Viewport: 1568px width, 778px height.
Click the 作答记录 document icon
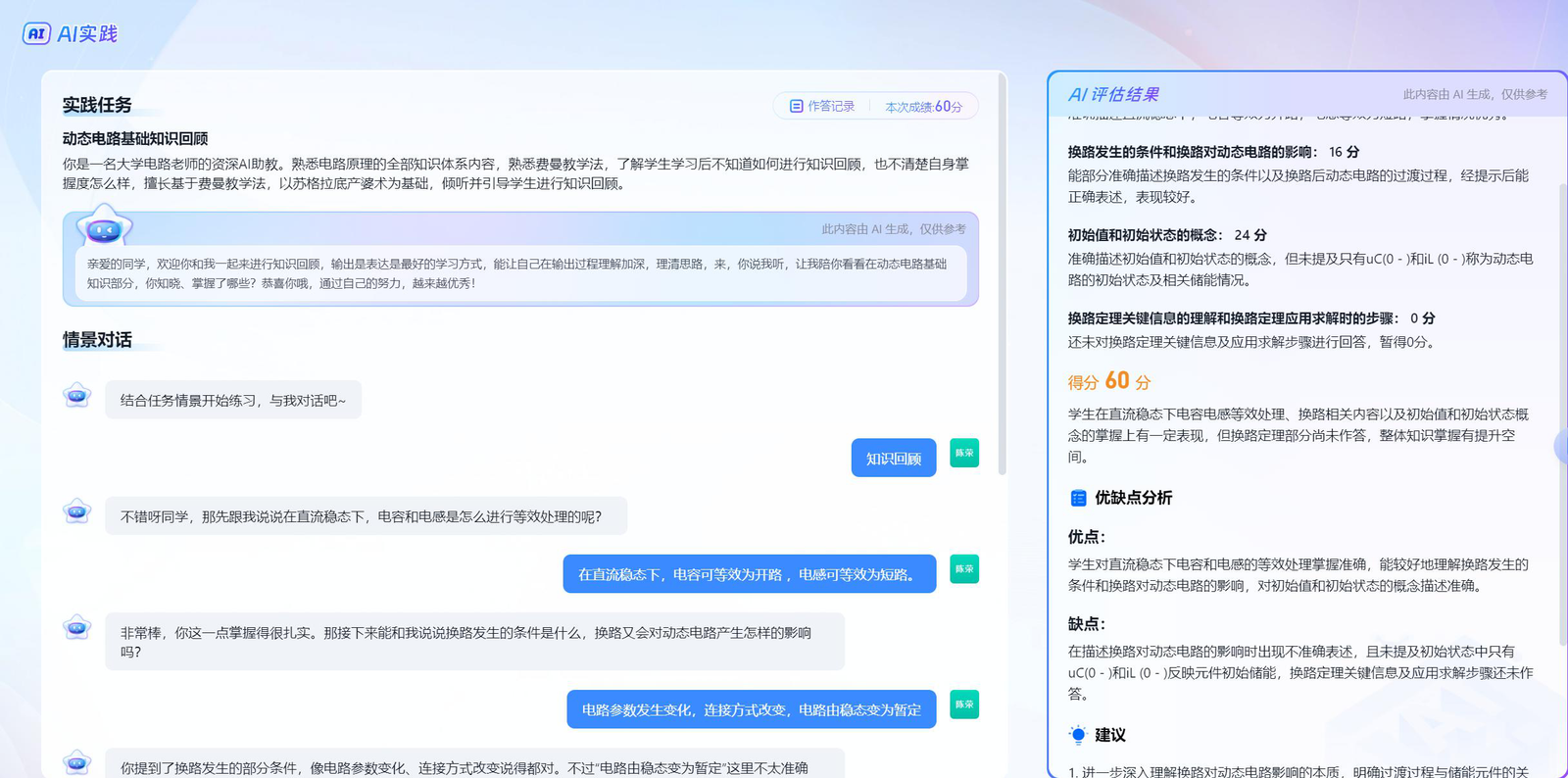click(x=797, y=106)
